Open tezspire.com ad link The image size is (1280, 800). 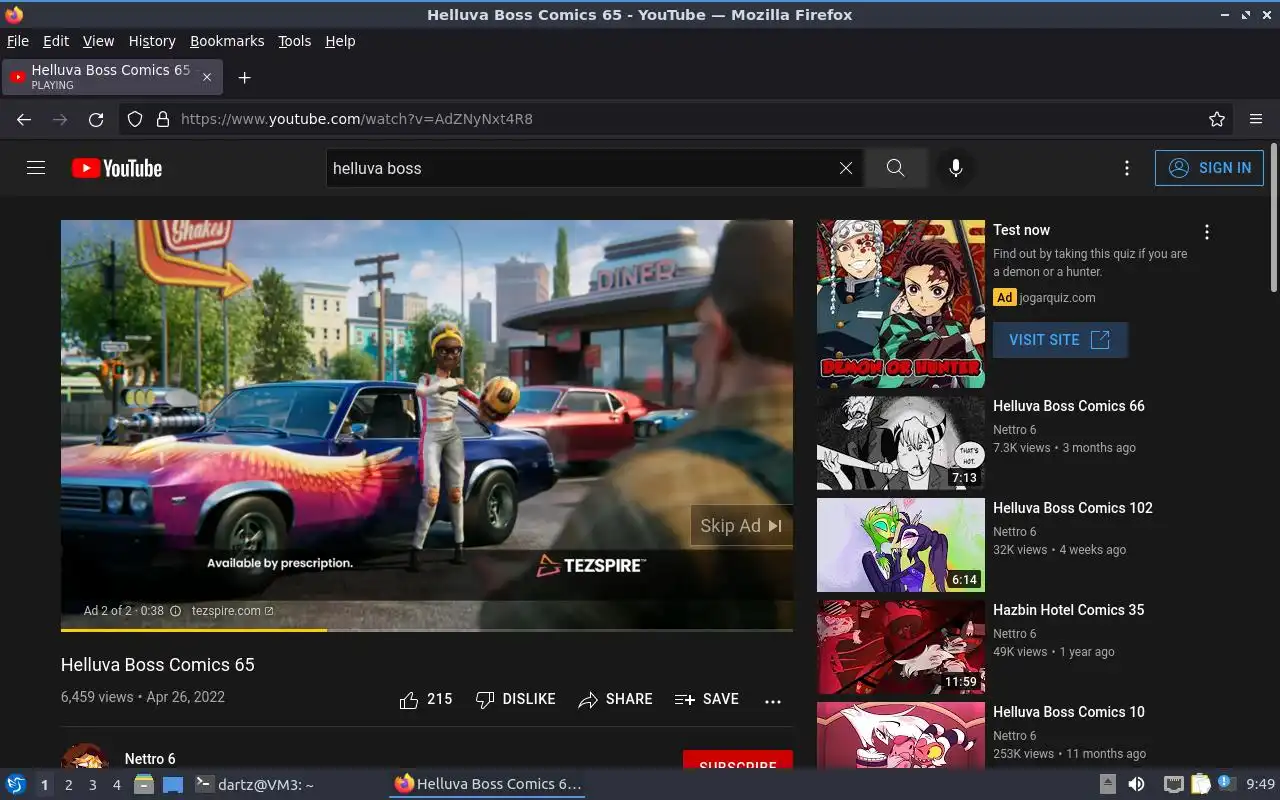tap(232, 611)
